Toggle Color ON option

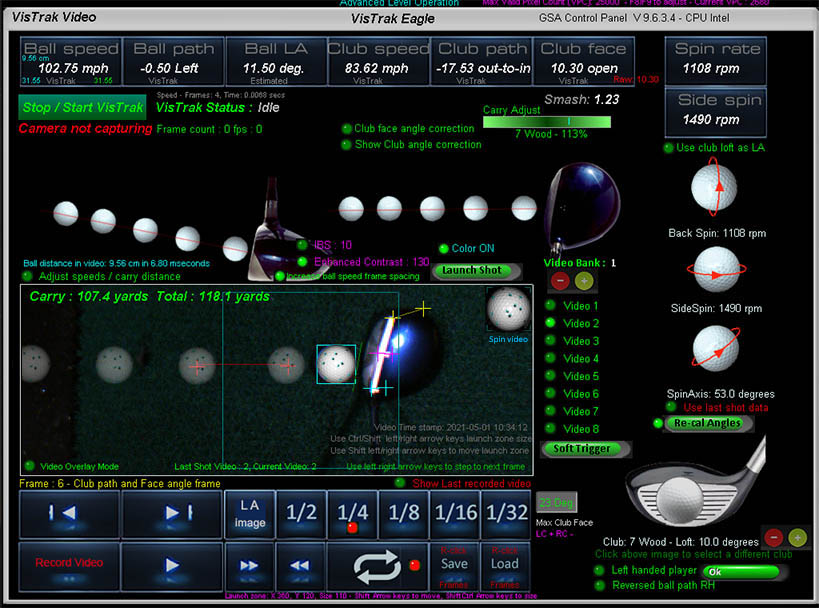(x=444, y=249)
